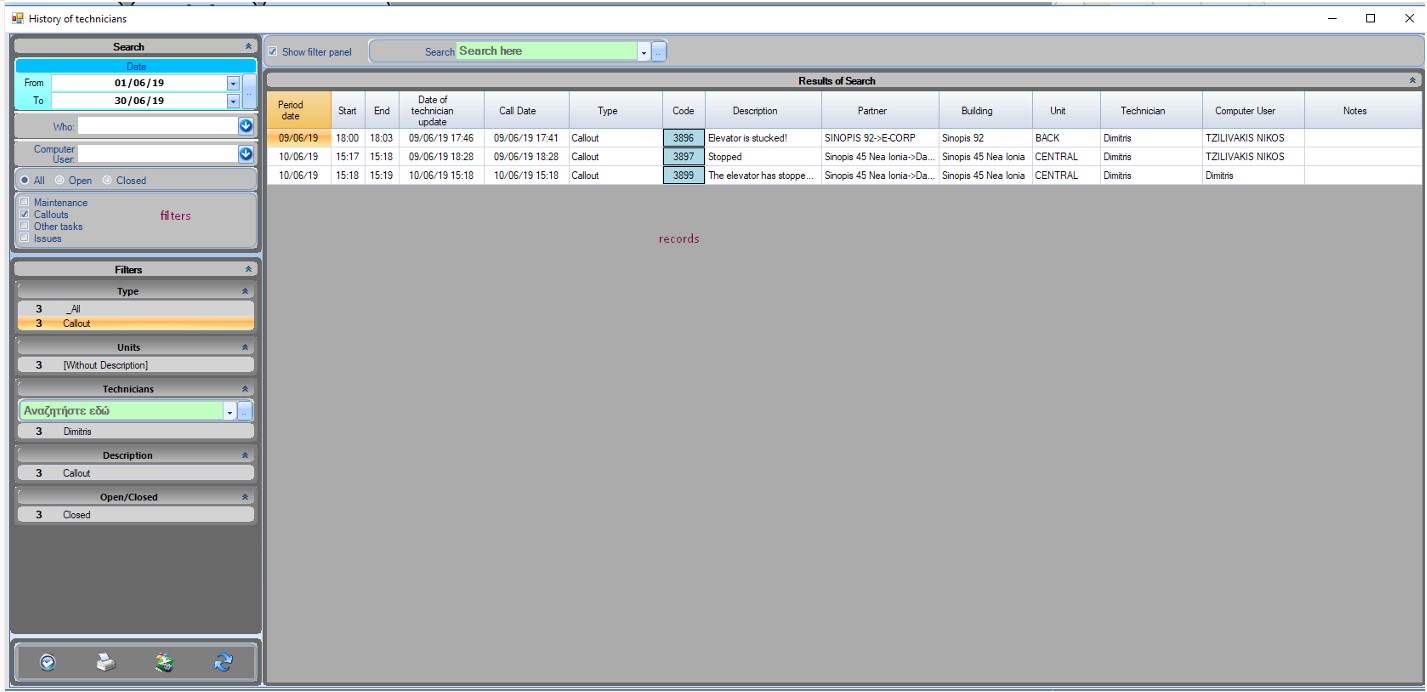Click ellipsis button next to Technicians search box
The image size is (1427, 692).
pyautogui.click(x=245, y=411)
